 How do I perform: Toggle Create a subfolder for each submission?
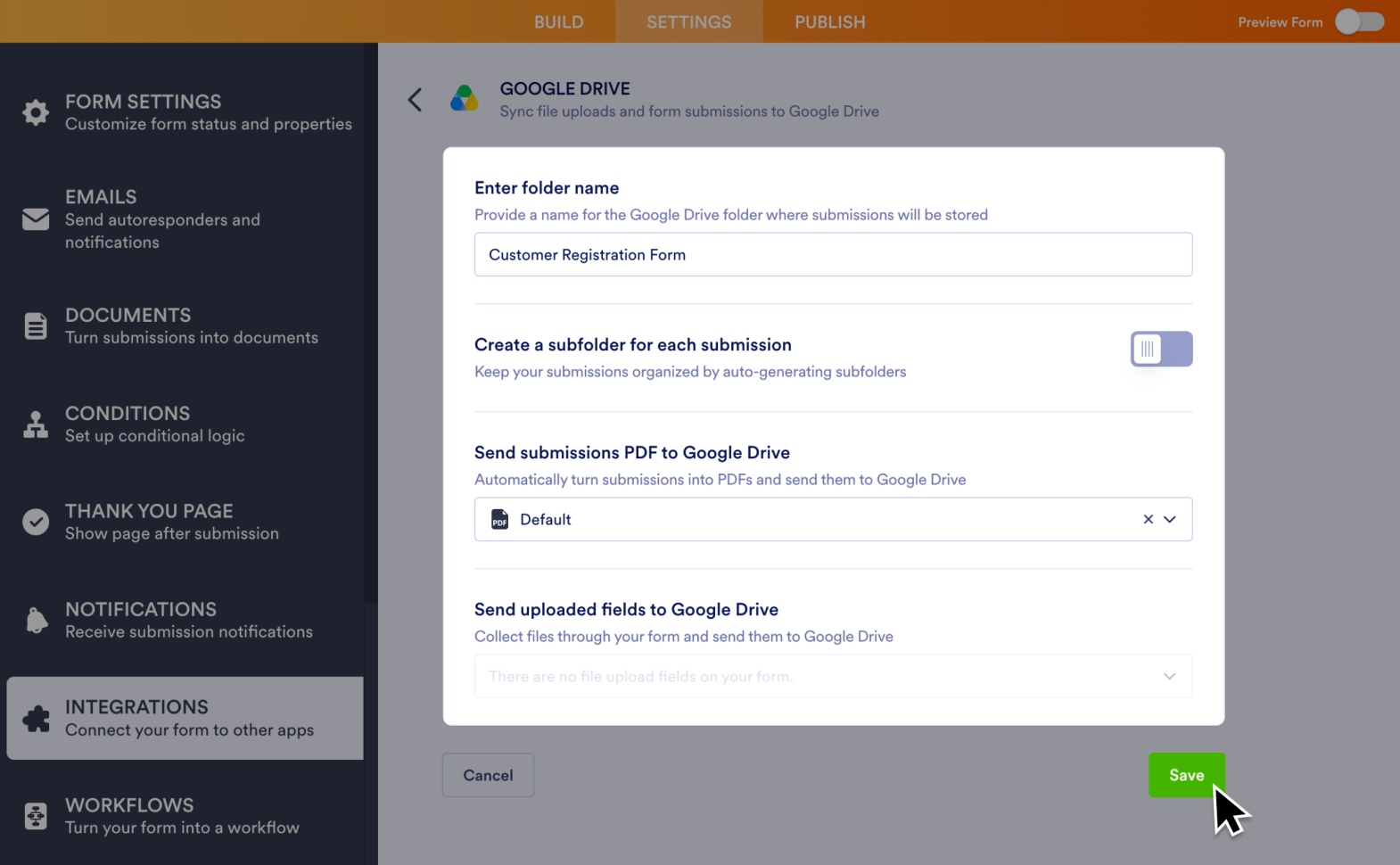coord(1161,349)
